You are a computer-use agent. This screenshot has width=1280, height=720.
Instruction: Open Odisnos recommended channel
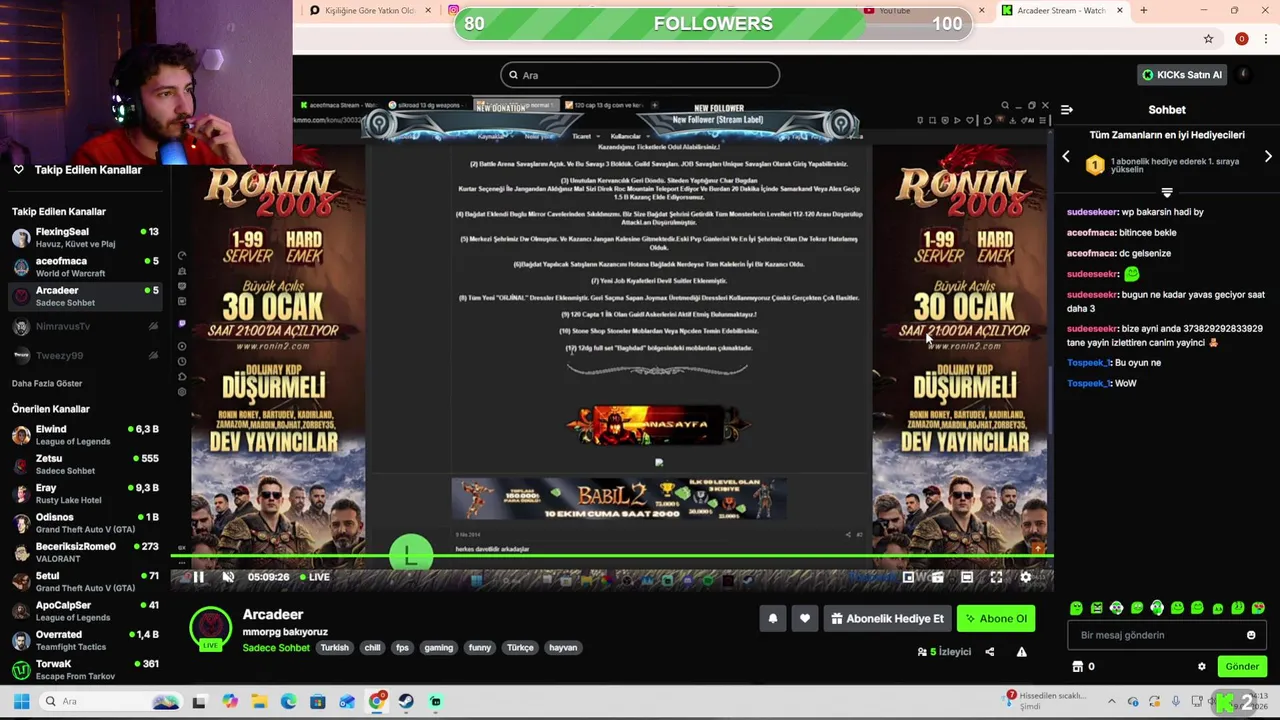click(x=85, y=523)
